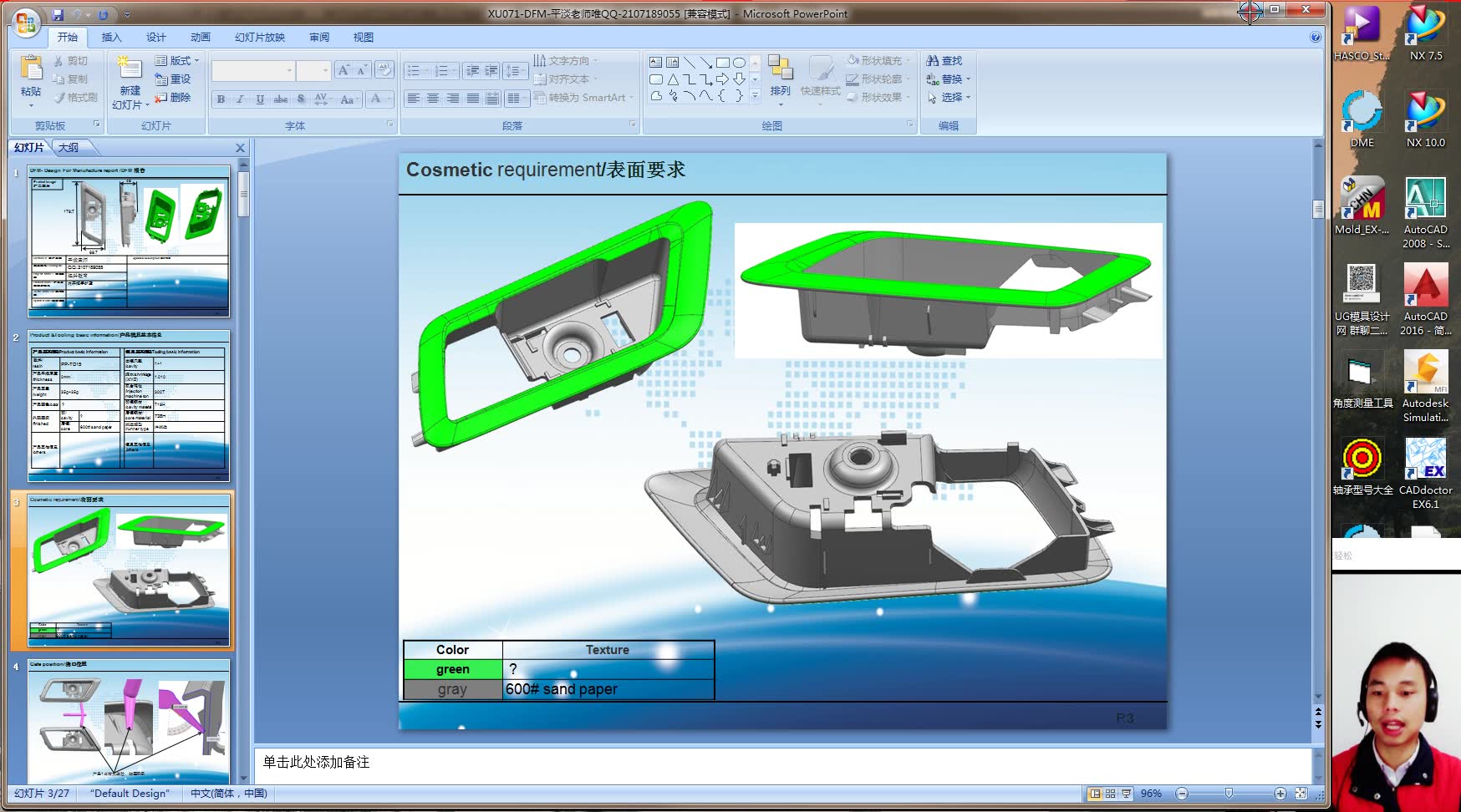This screenshot has height=812, width=1461.
Task: Click 形状填充 shape fill
Action: [878, 61]
